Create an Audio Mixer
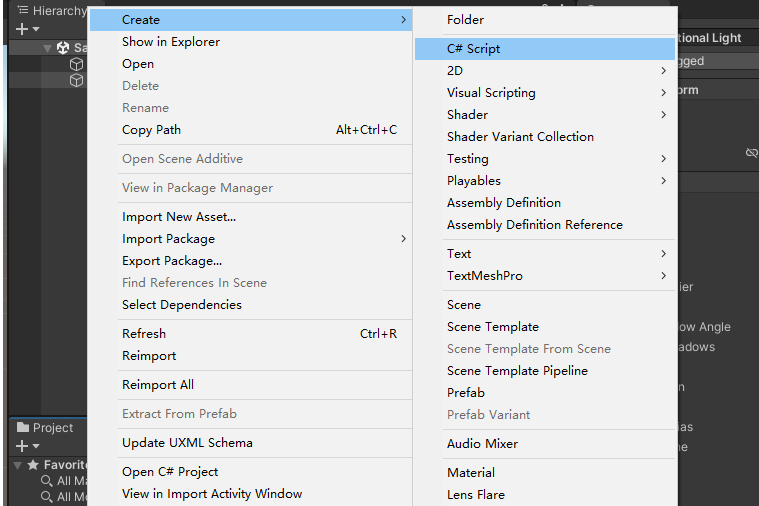759x506 pixels. (545, 444)
